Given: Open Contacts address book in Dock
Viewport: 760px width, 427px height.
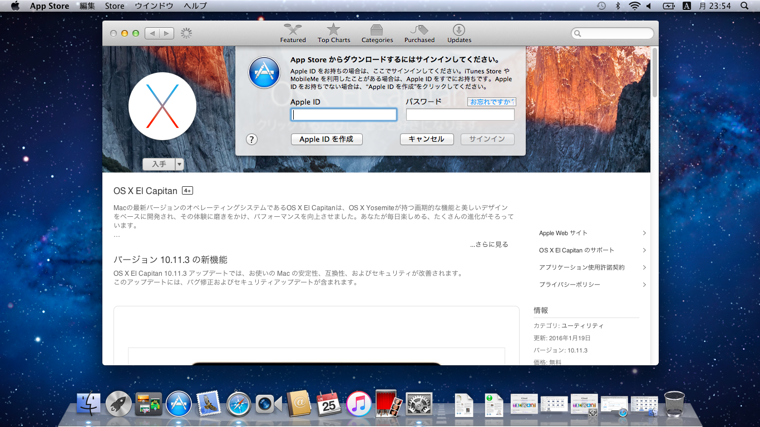Looking at the screenshot, I should point(299,404).
